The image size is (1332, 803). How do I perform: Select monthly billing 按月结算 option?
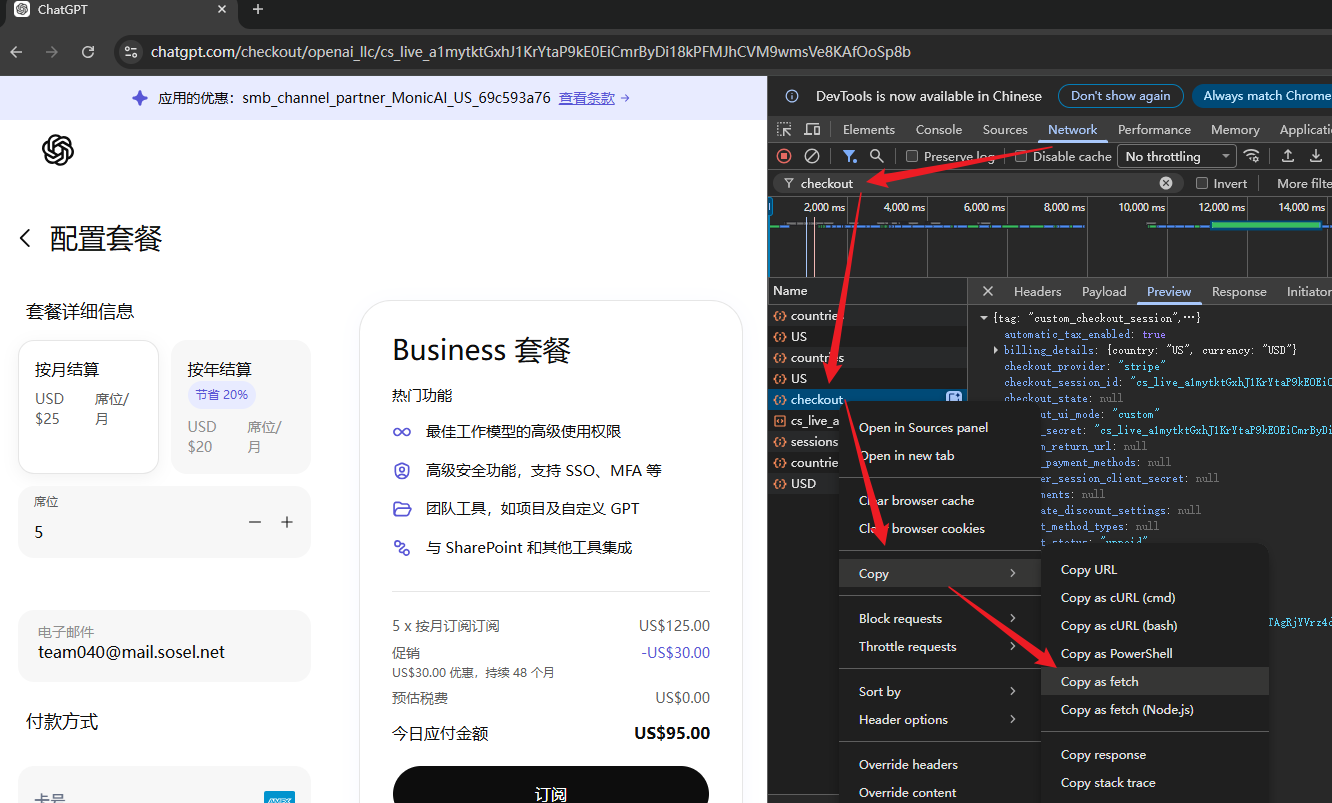pyautogui.click(x=88, y=407)
